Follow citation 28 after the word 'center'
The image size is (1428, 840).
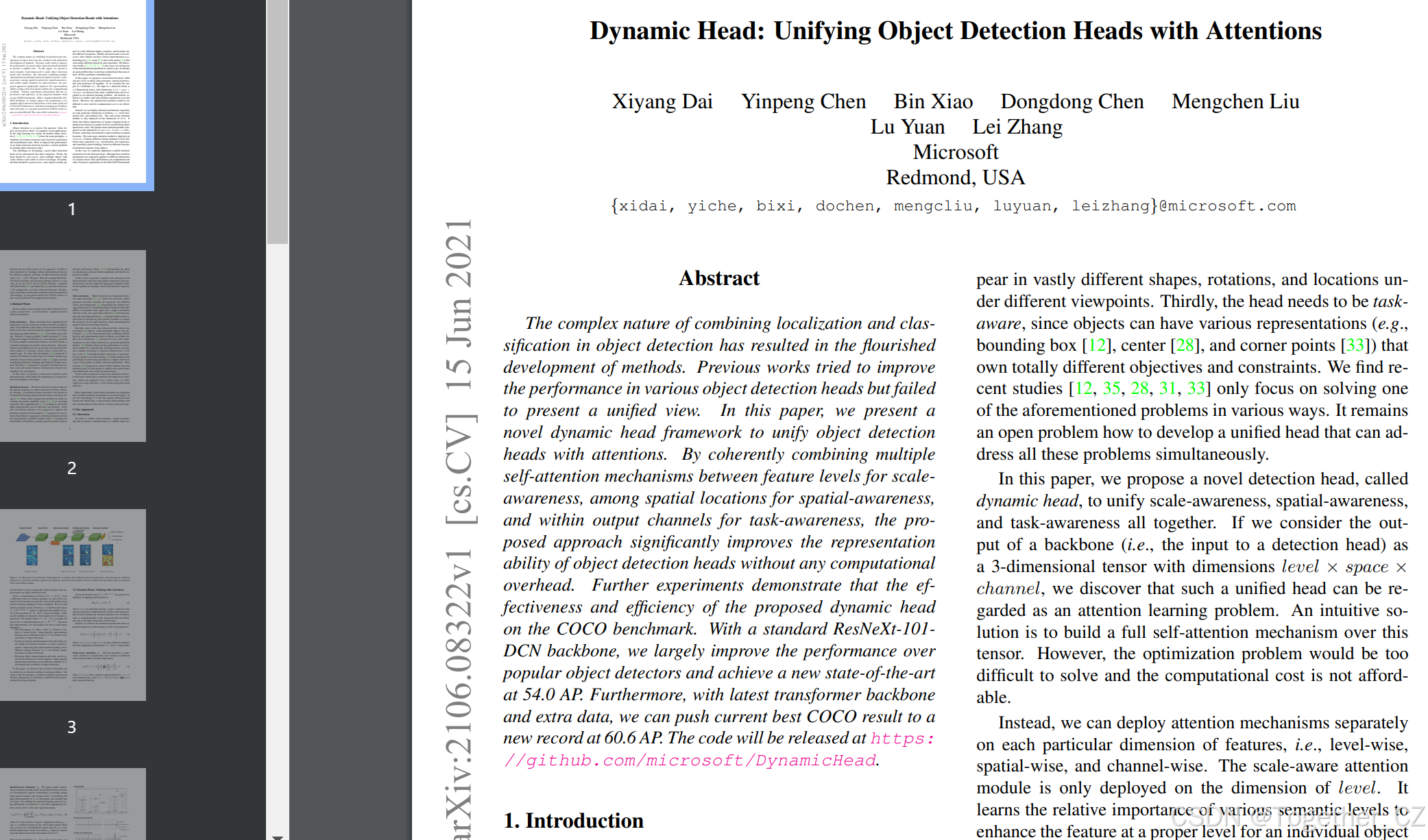pyautogui.click(x=1185, y=345)
